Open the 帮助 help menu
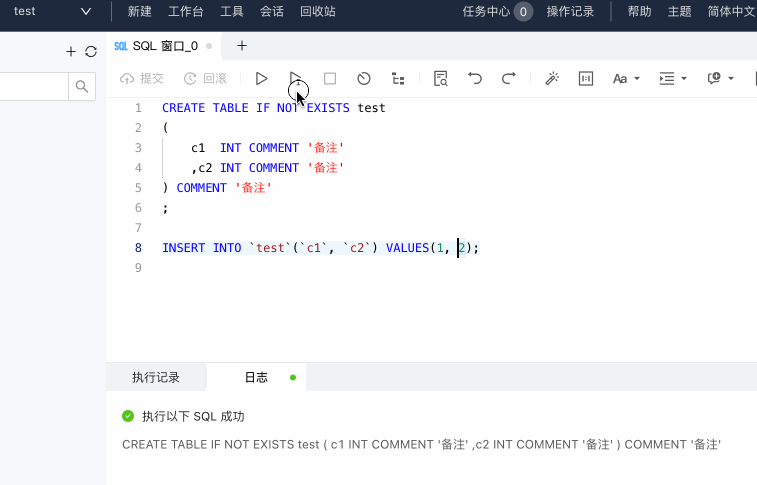The width and height of the screenshot is (757, 485). point(639,11)
